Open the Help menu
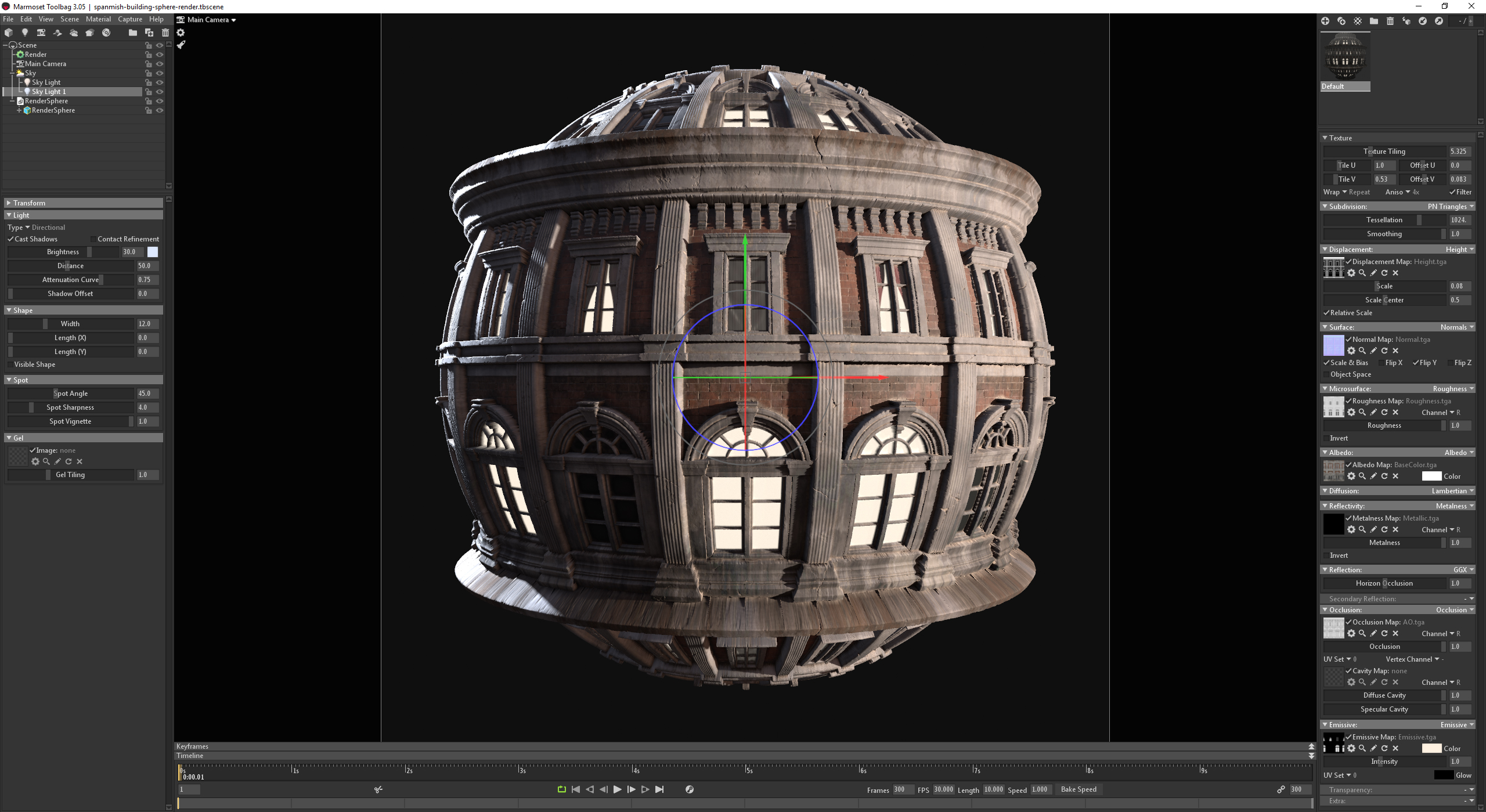 (x=156, y=19)
